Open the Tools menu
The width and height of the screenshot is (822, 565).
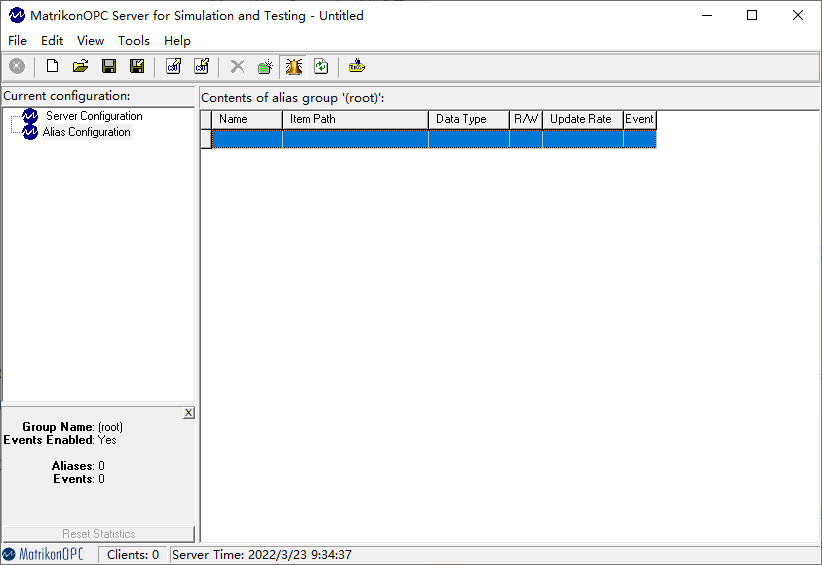[134, 41]
